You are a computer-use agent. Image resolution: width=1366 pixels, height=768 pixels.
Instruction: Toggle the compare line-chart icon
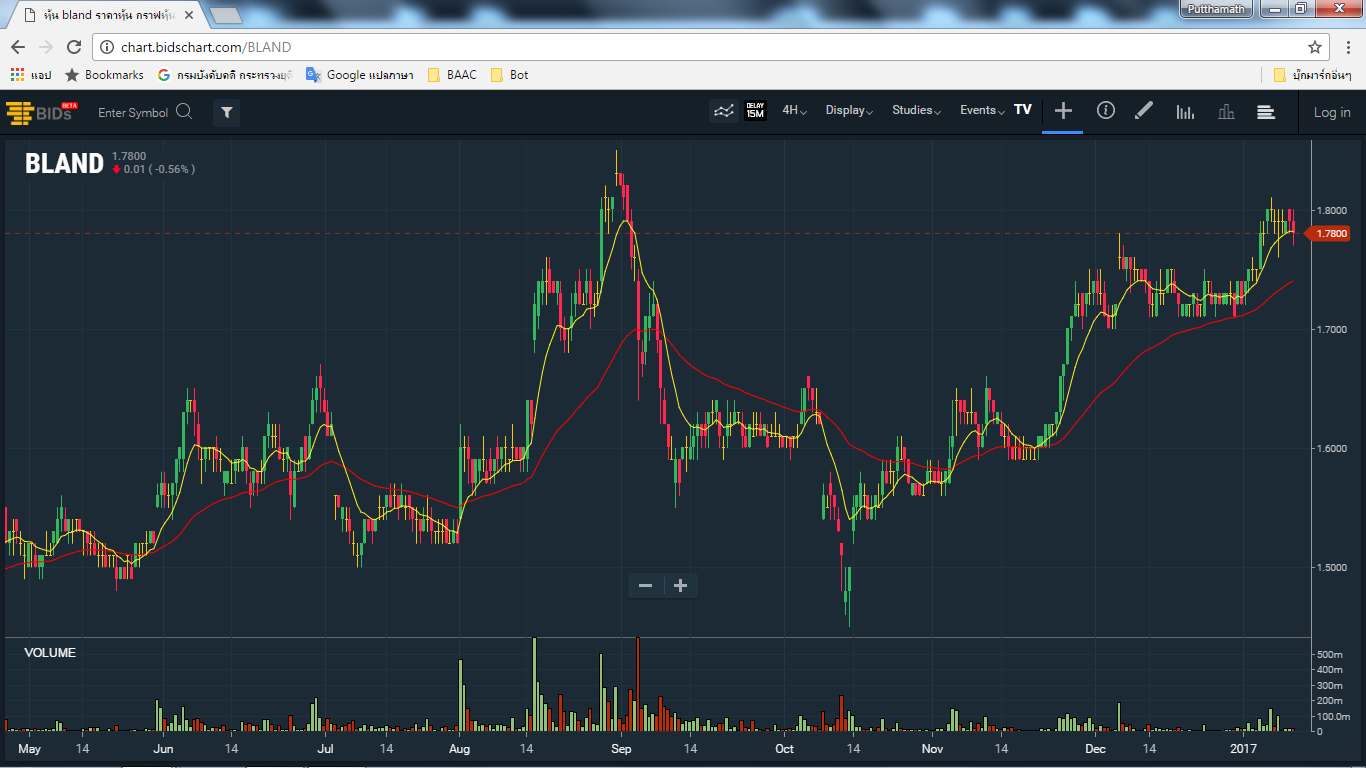[x=723, y=111]
